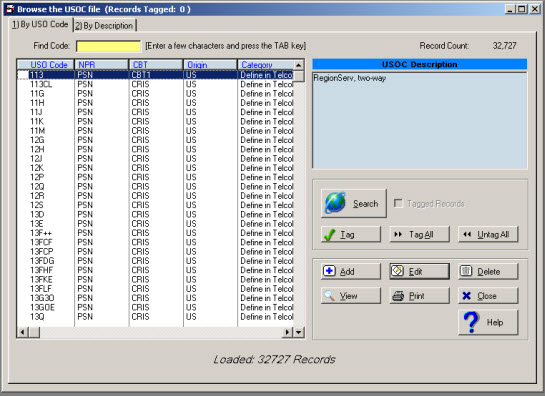Select the row with code 11M

(155, 131)
